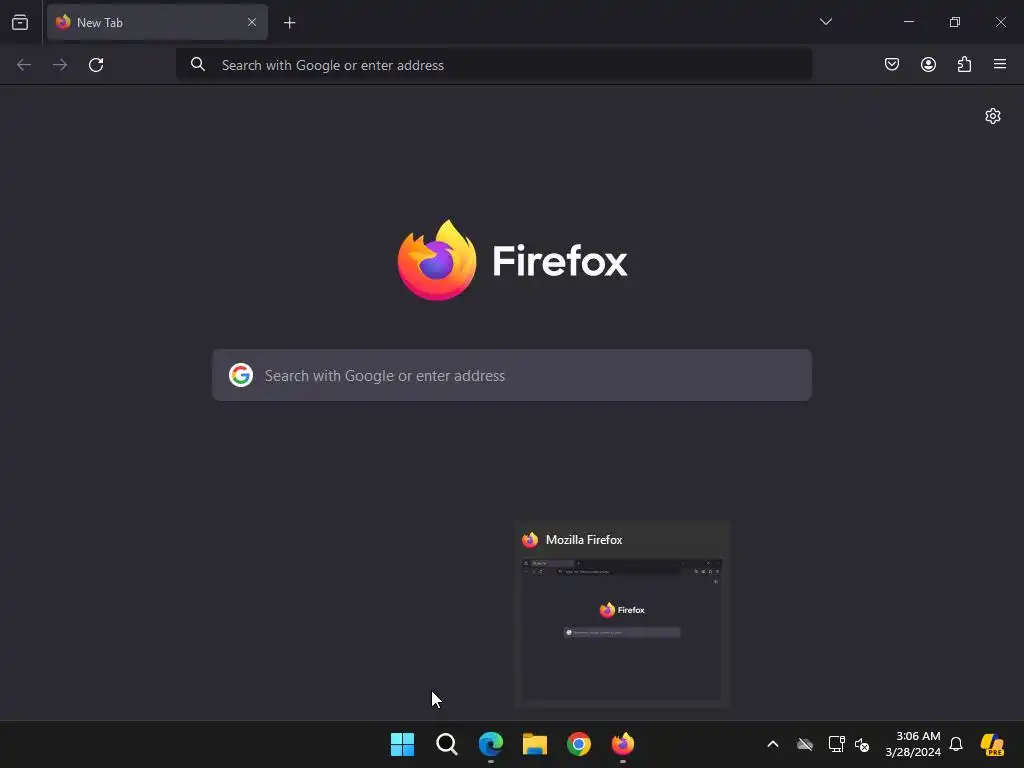Click the OneDrive cloud tray icon
This screenshot has height=768, width=1024.
click(x=805, y=744)
